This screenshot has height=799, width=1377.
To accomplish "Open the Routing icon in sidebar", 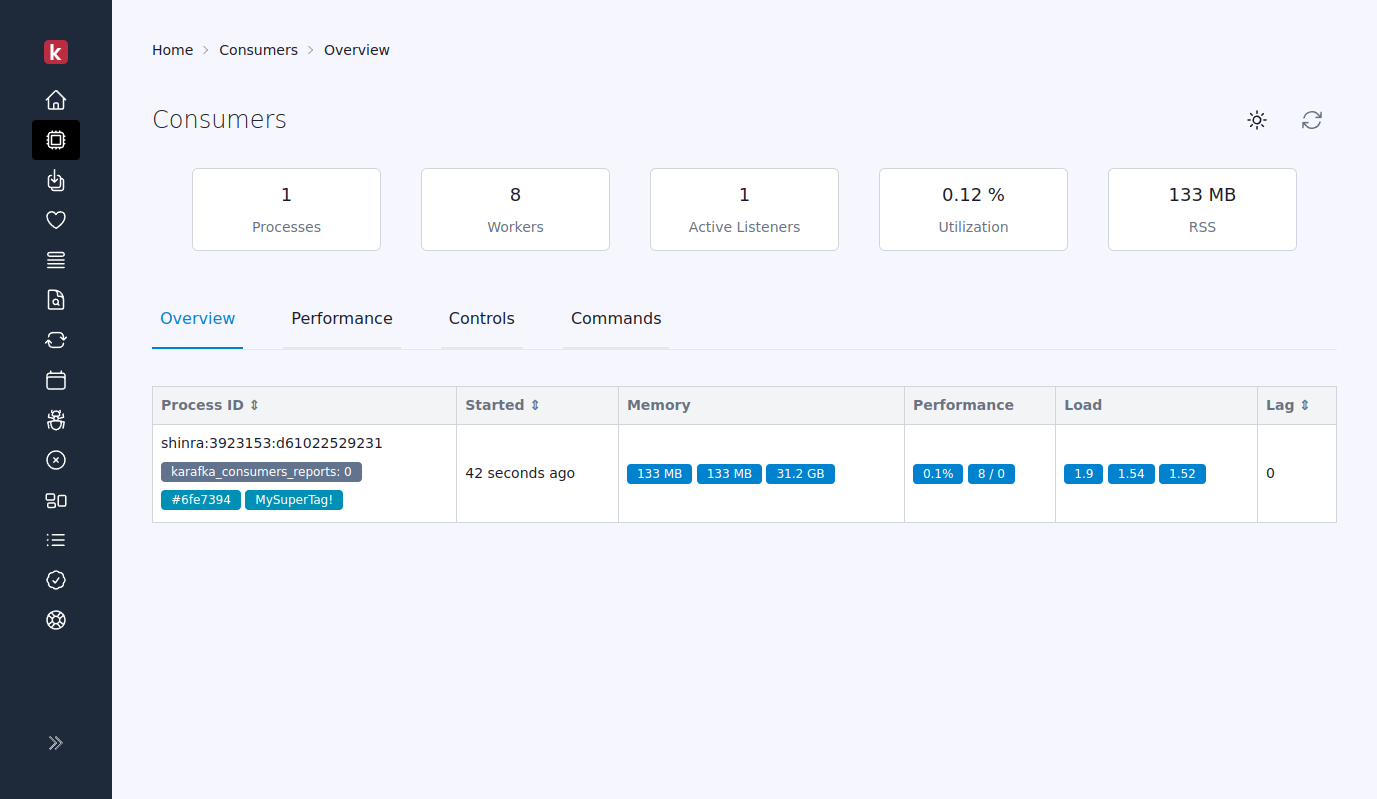I will 56,260.
